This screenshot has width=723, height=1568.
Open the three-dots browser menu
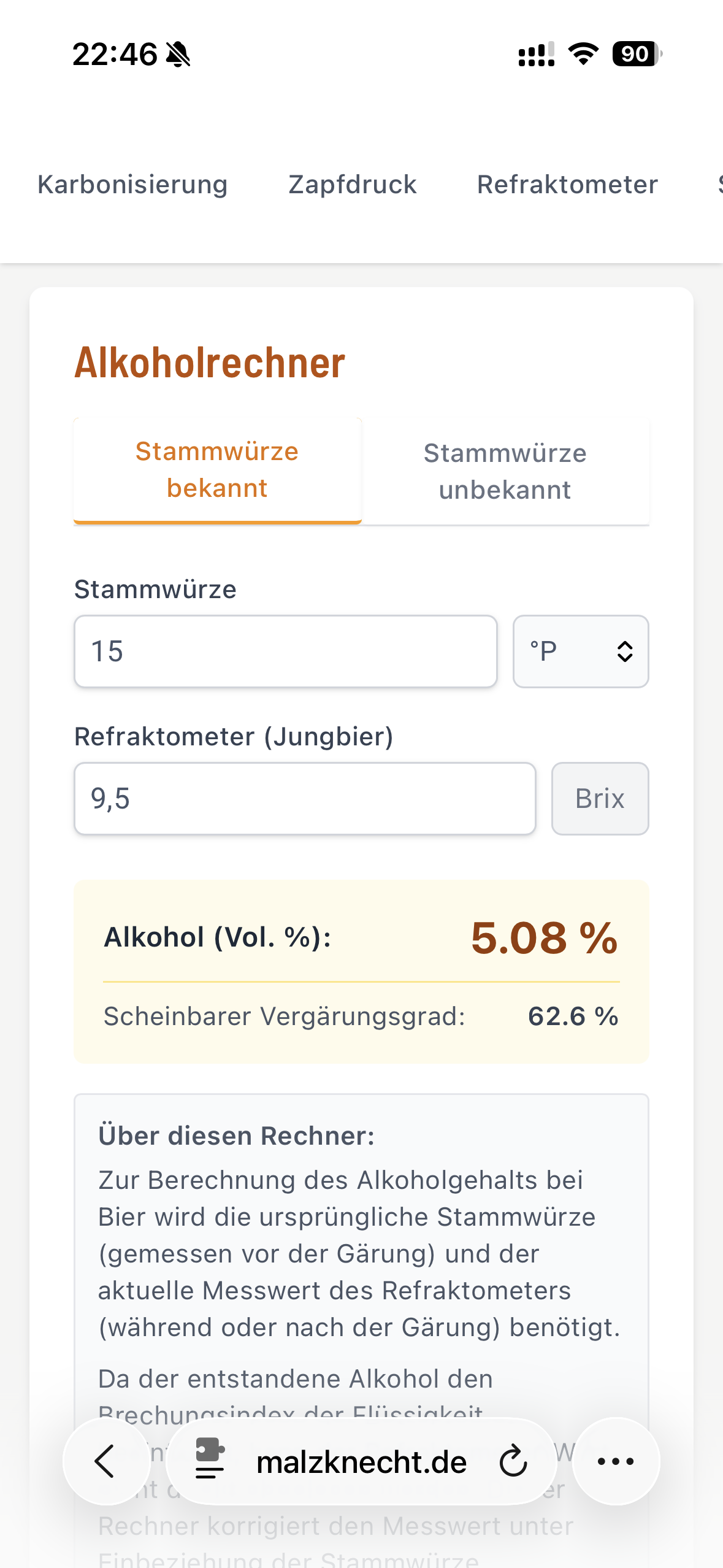(x=616, y=1461)
